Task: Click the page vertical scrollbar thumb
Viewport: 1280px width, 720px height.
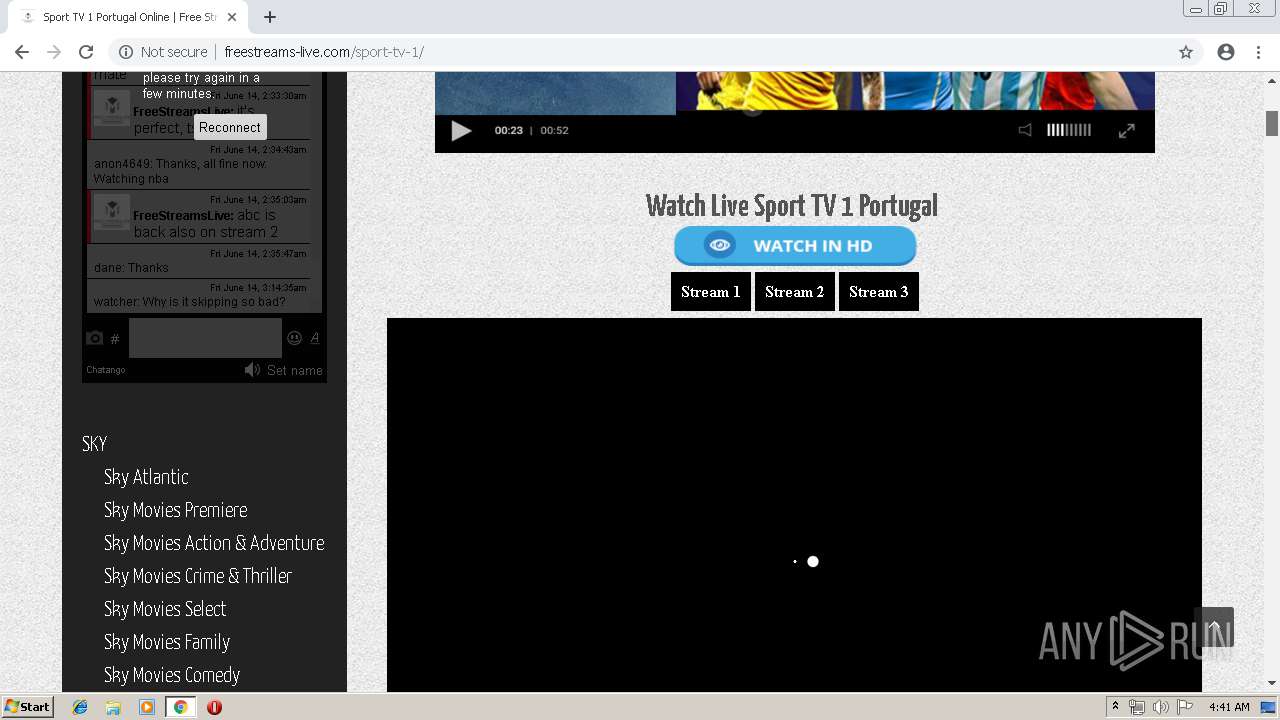Action: point(1272,123)
